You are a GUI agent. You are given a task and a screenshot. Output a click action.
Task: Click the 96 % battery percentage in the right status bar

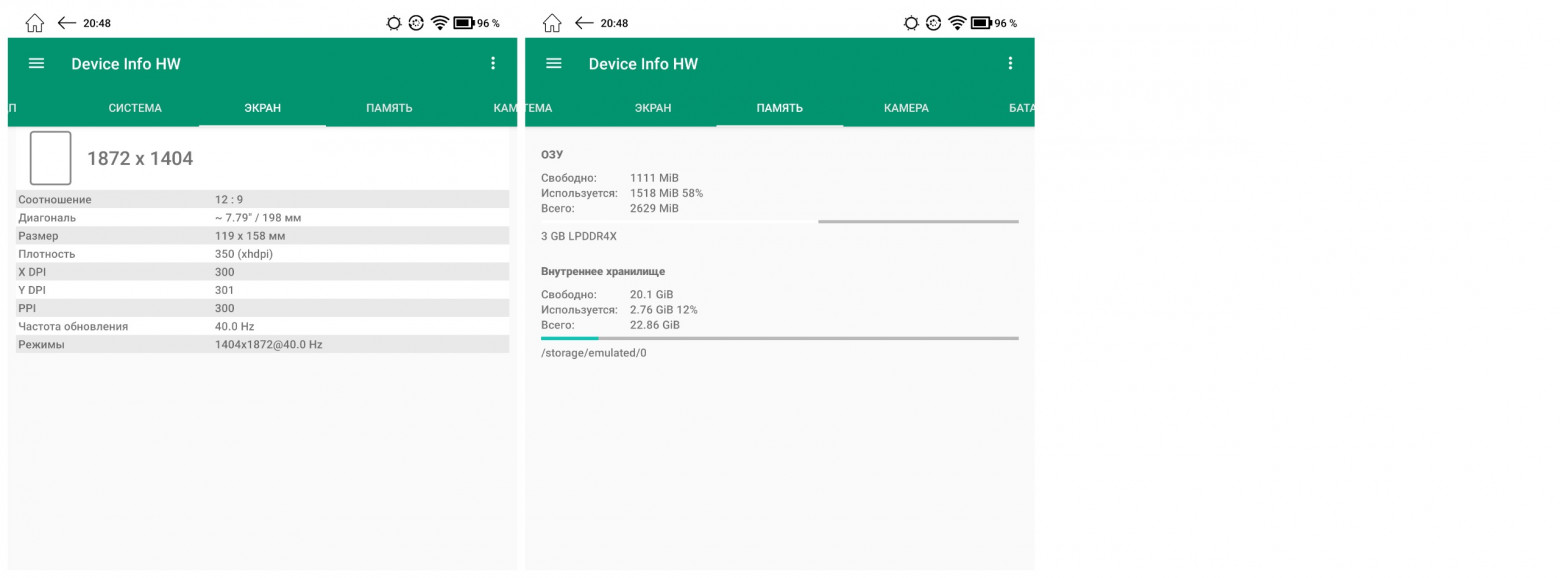tap(1005, 23)
